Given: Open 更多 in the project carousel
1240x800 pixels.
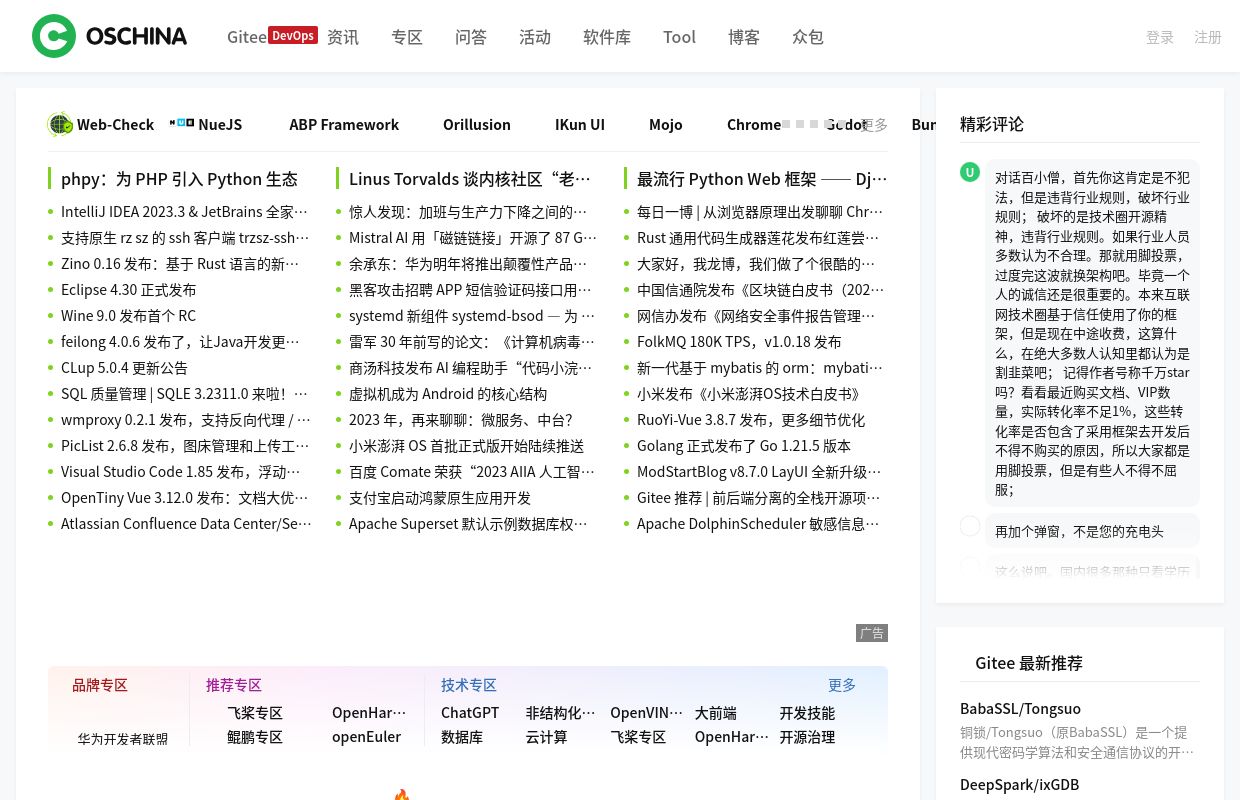Looking at the screenshot, I should [875, 124].
